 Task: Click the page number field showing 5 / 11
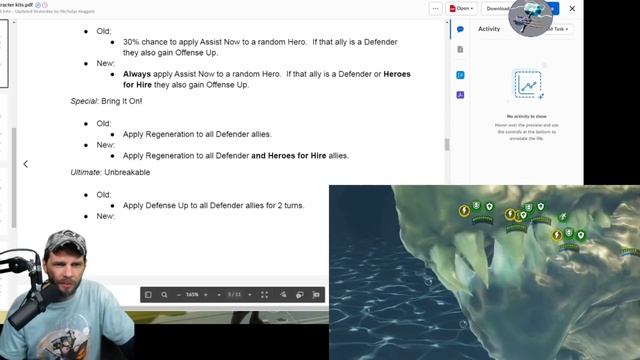(x=234, y=295)
